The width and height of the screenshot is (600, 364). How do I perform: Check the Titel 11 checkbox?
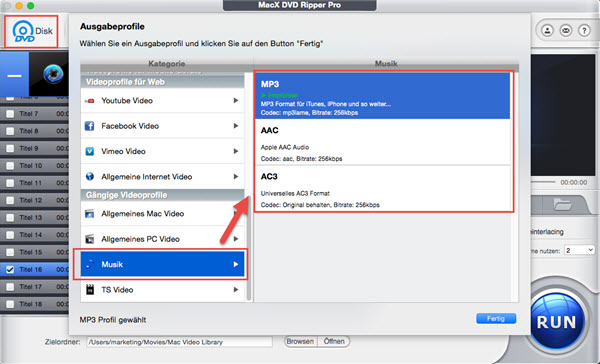click(x=10, y=183)
